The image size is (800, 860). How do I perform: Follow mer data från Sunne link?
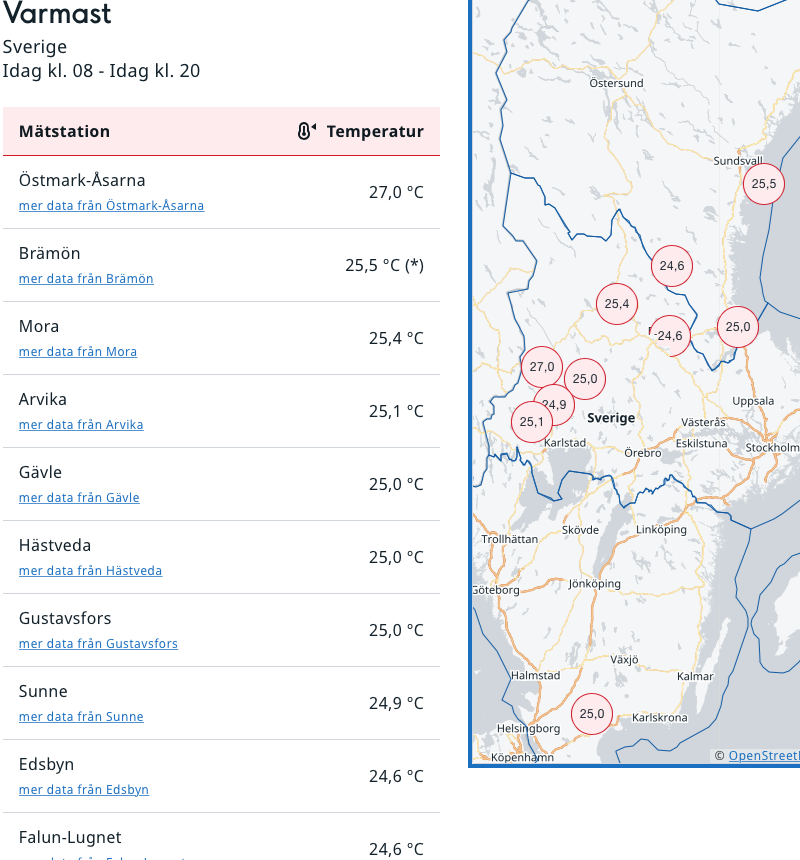click(x=81, y=716)
